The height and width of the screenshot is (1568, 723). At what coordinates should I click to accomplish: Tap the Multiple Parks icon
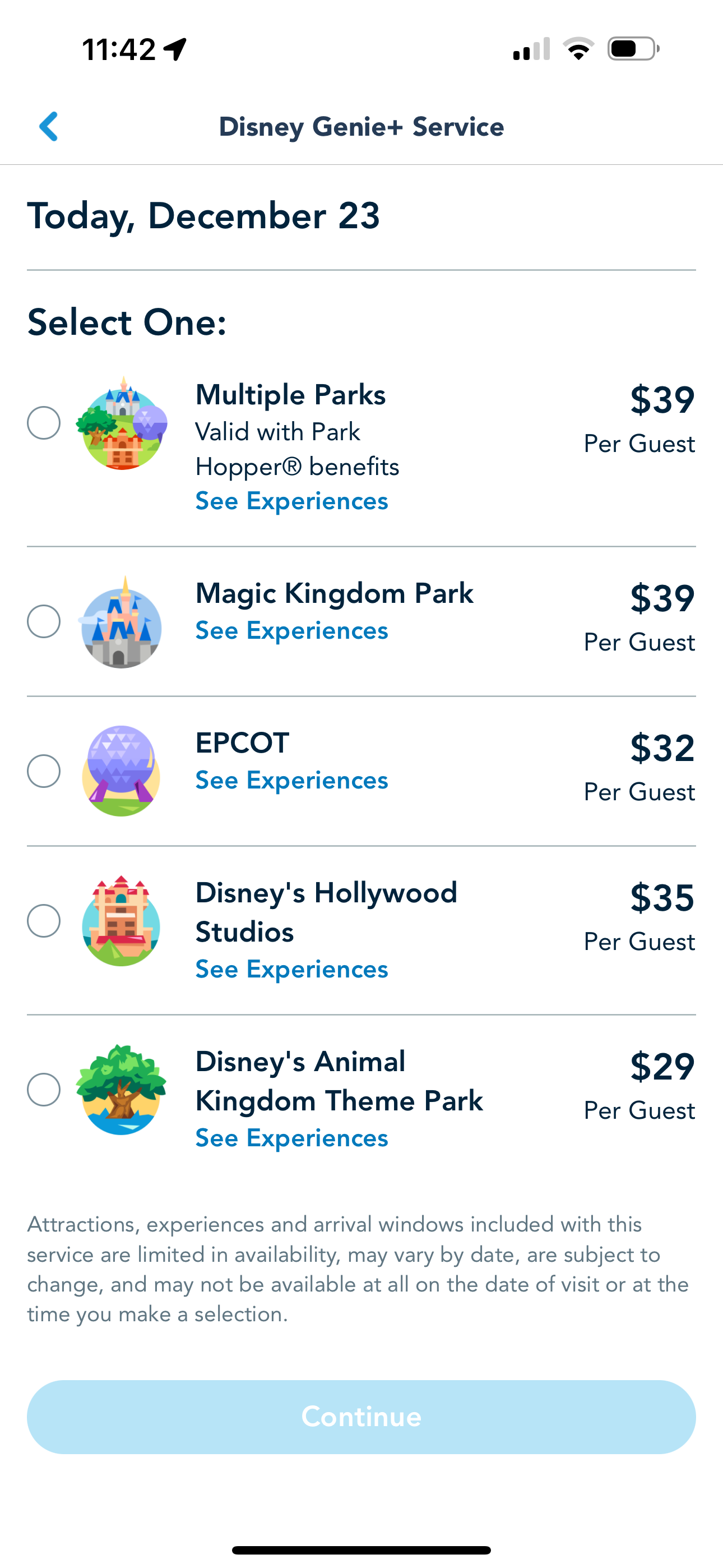[122, 423]
